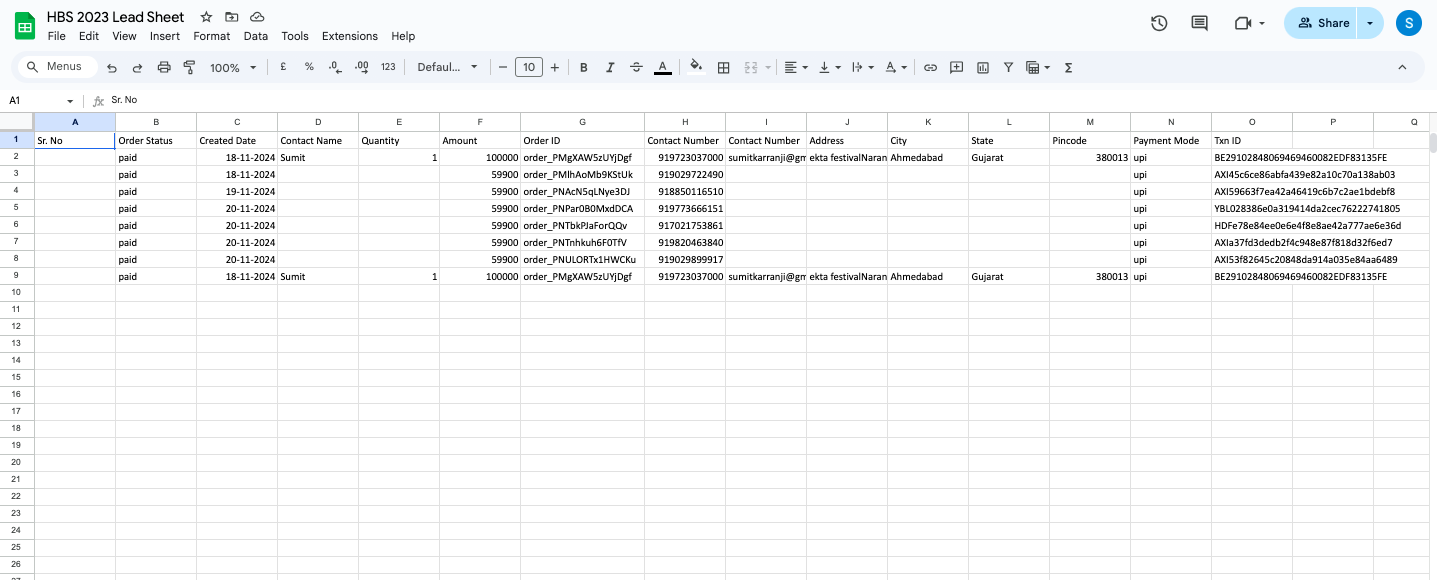1437x580 pixels.
Task: Open fill color paint bucket
Action: [x=697, y=67]
